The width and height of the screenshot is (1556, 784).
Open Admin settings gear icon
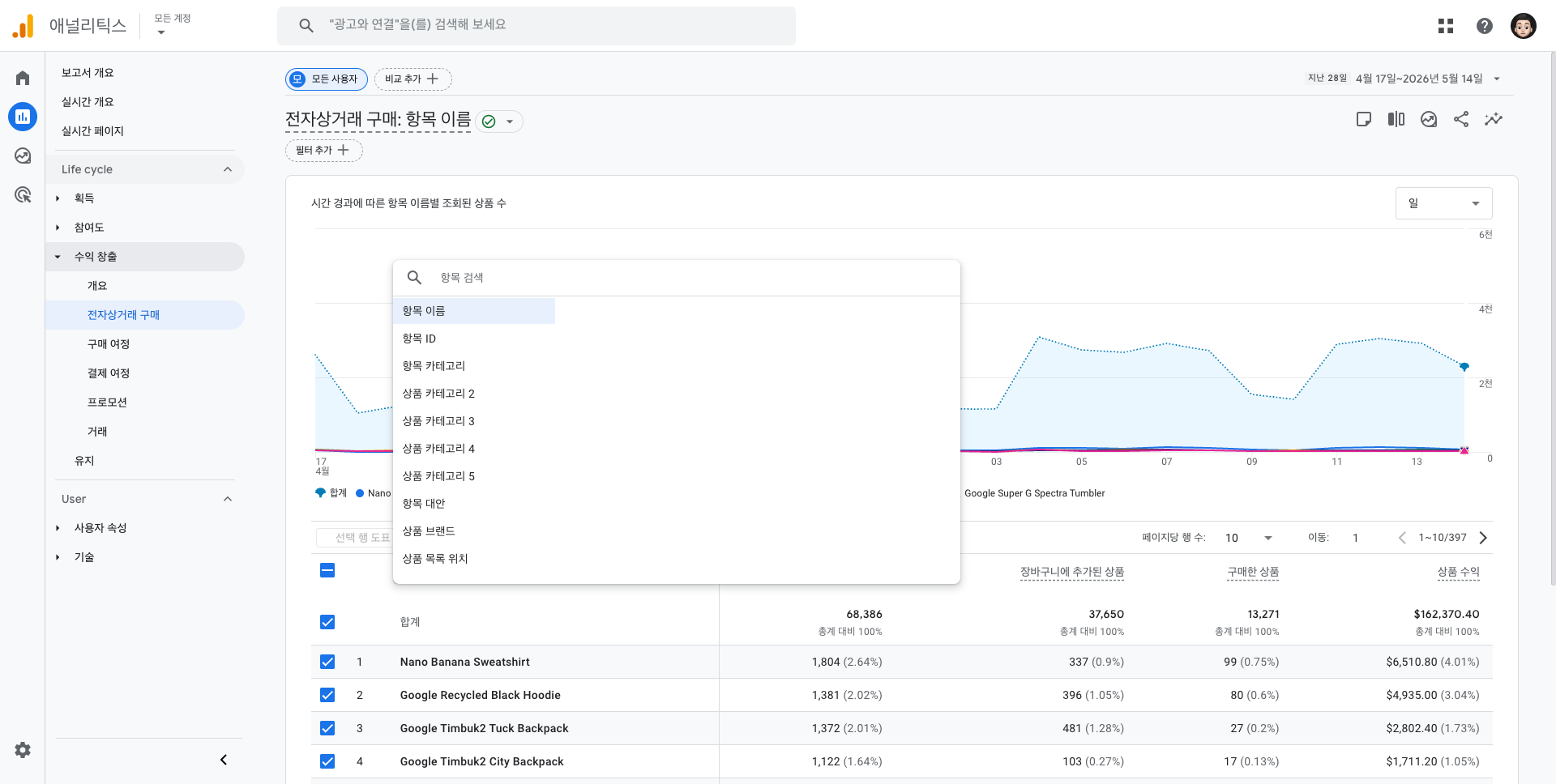23,750
